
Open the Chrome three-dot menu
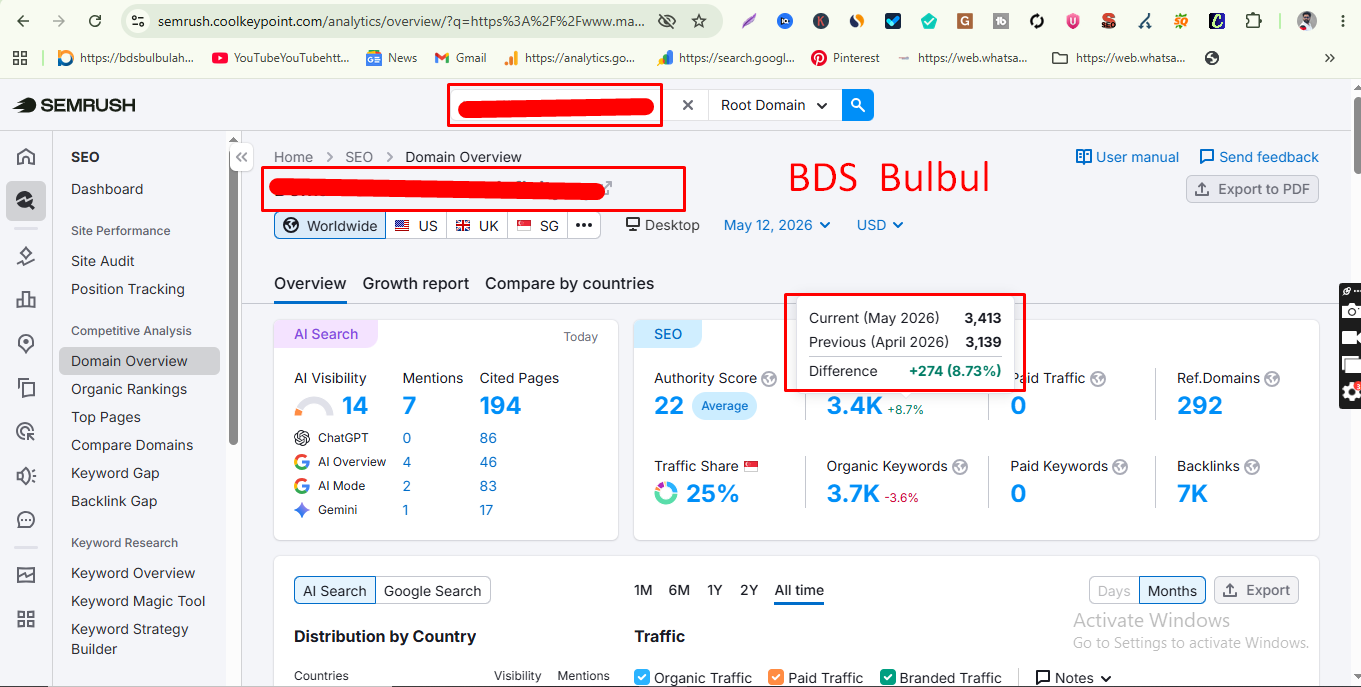(x=1342, y=21)
